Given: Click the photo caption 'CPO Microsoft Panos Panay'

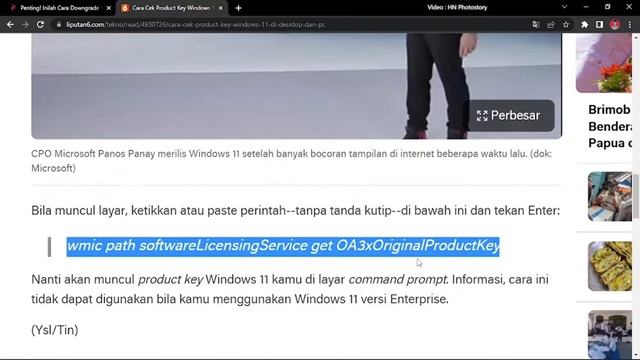Looking at the screenshot, I should point(291,161).
